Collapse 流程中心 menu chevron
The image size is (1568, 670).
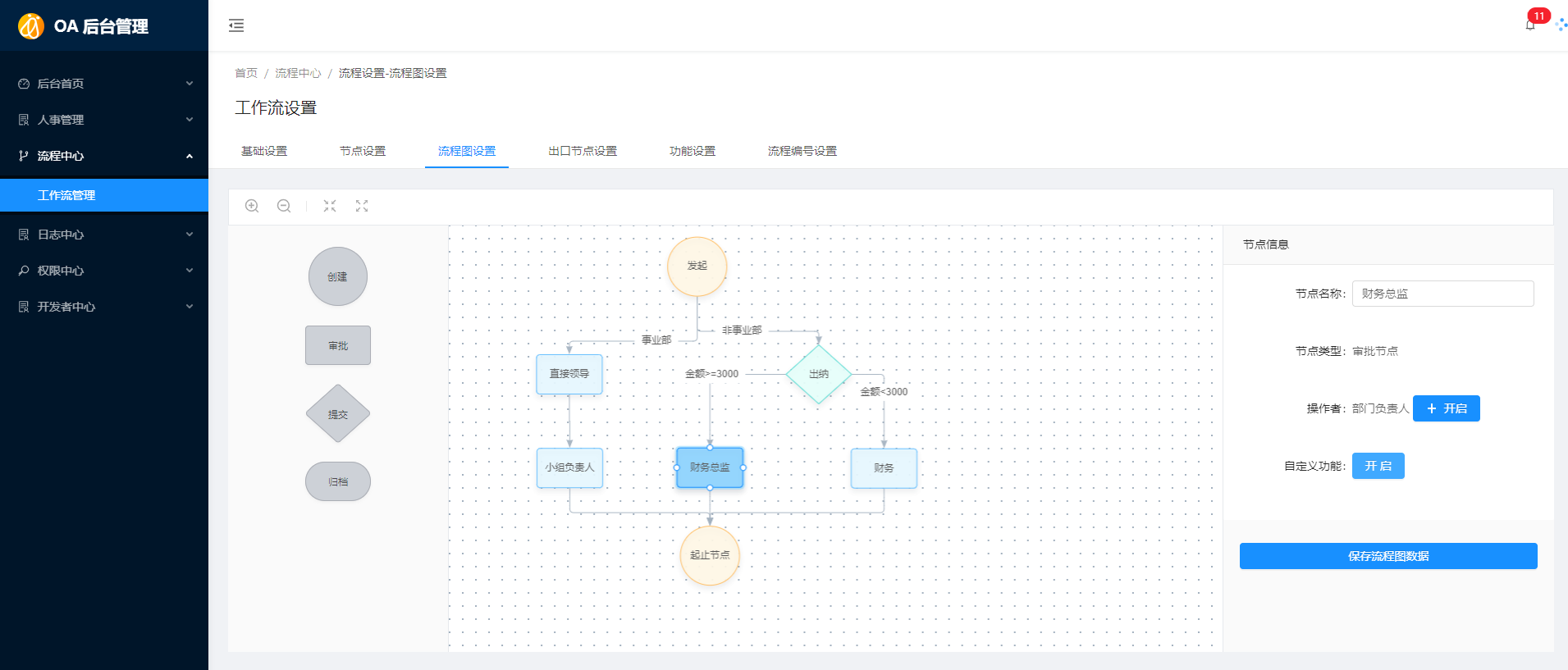190,156
